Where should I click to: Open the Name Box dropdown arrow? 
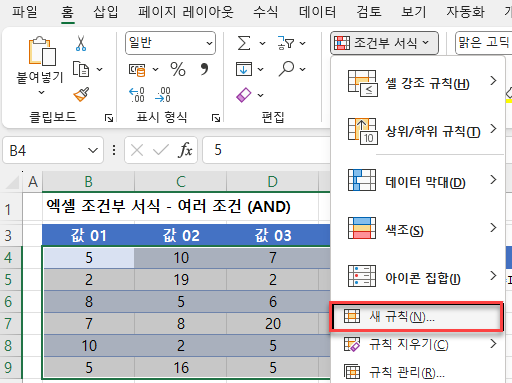pos(93,150)
